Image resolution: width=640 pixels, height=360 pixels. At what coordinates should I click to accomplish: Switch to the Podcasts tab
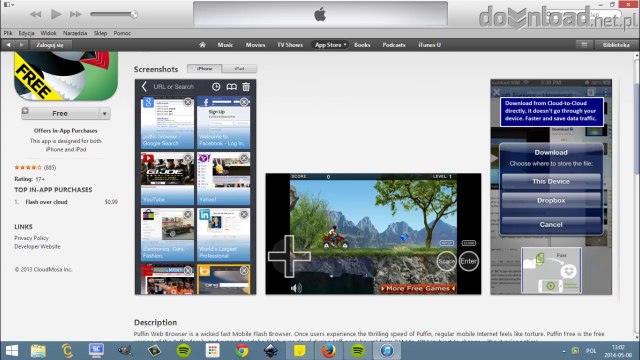[x=394, y=45]
